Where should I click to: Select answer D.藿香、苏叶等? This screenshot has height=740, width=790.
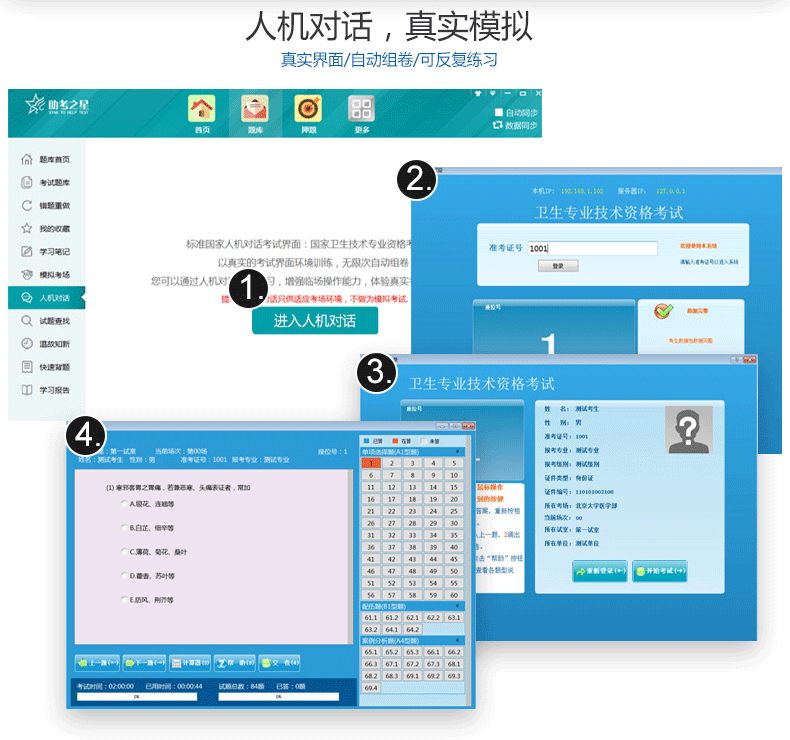124,576
